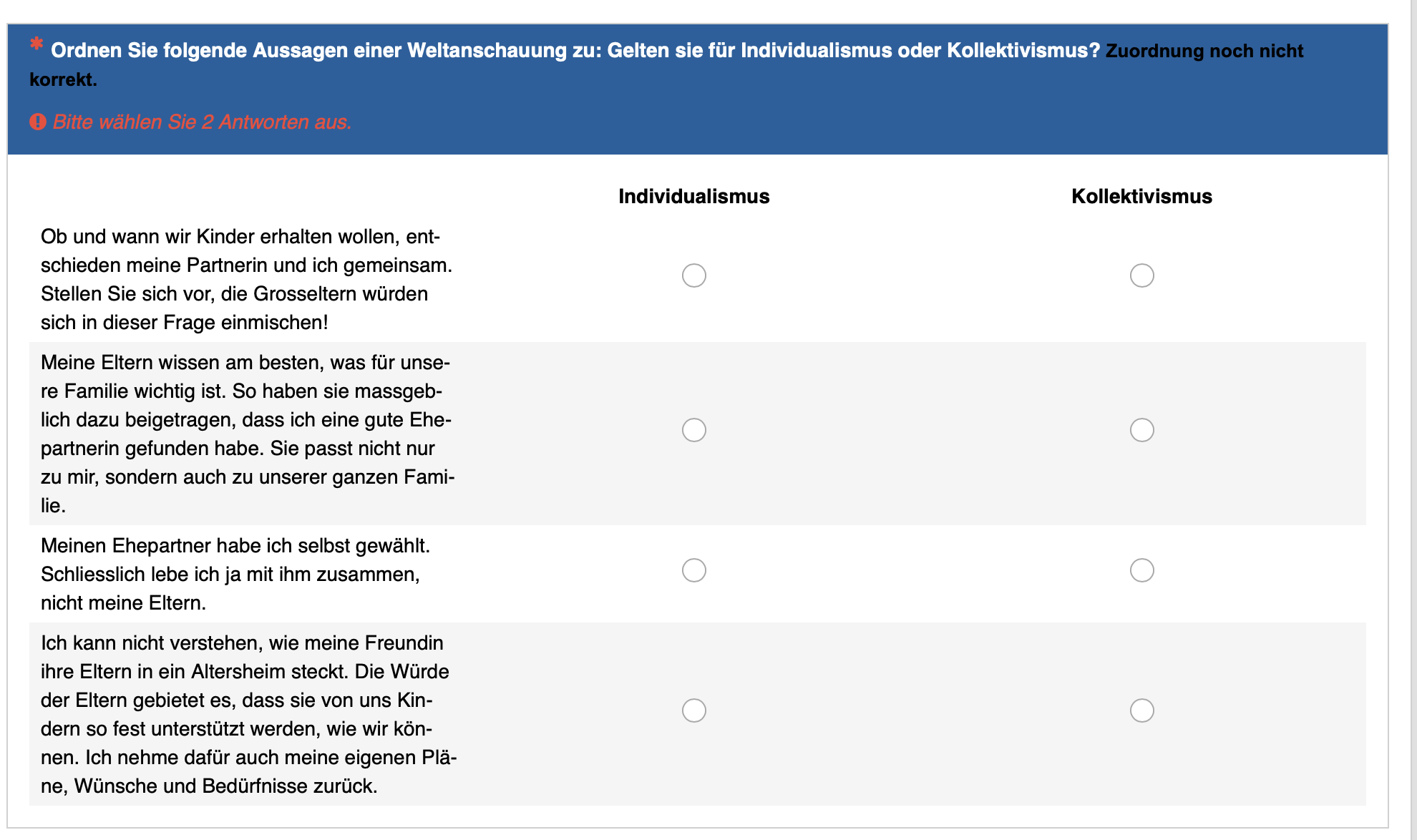Image resolution: width=1417 pixels, height=840 pixels.
Task: Pick Individualismus for the Altersheim statement
Action: [x=693, y=710]
